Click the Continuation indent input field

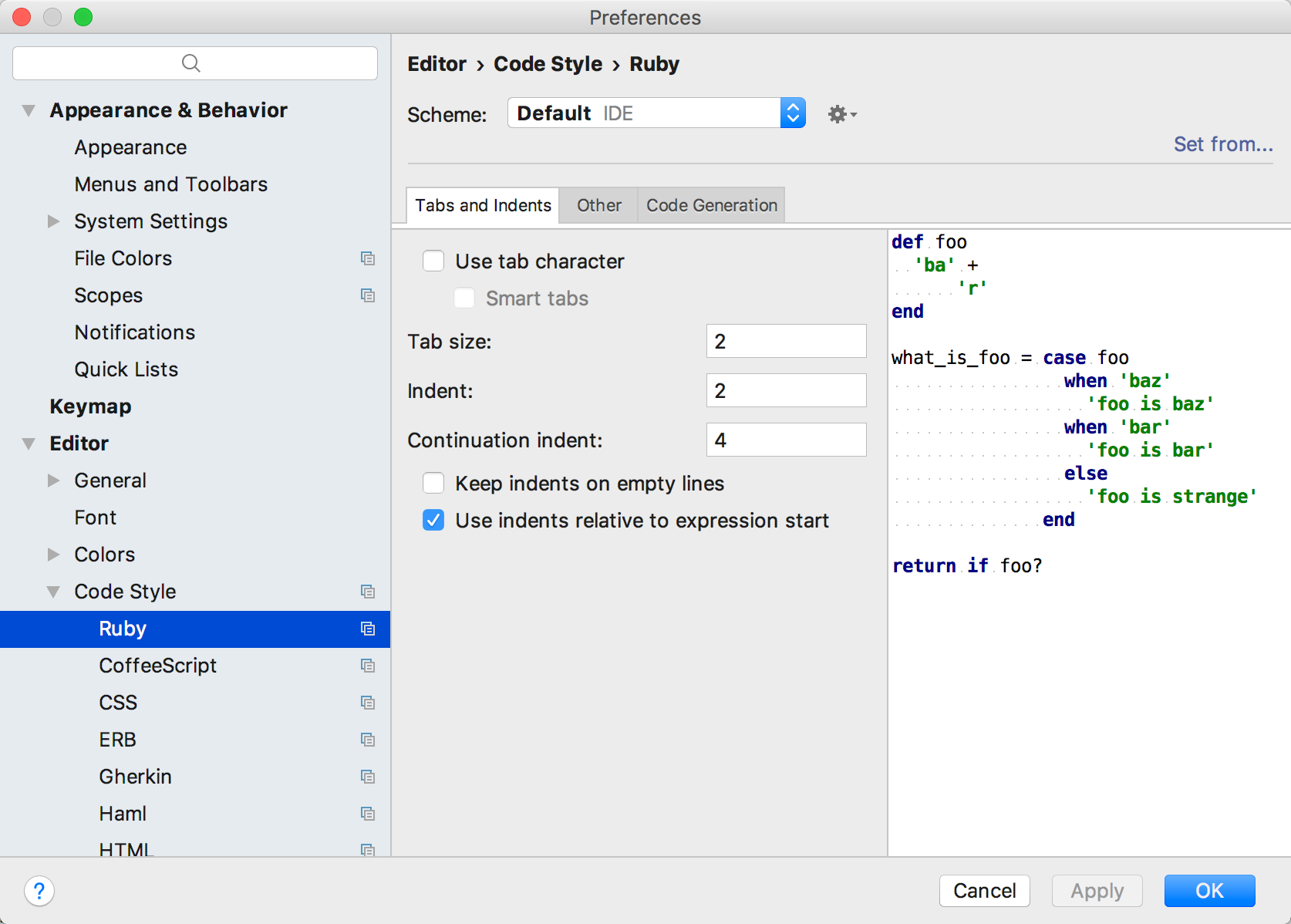tap(786, 440)
